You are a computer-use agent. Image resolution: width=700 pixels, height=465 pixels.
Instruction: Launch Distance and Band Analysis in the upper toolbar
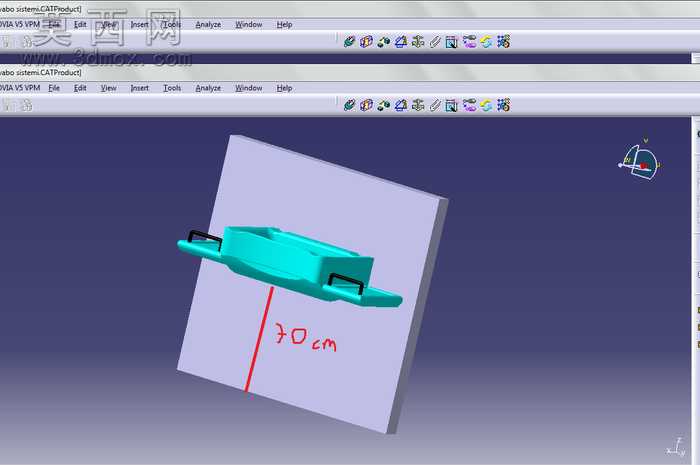[x=383, y=42]
